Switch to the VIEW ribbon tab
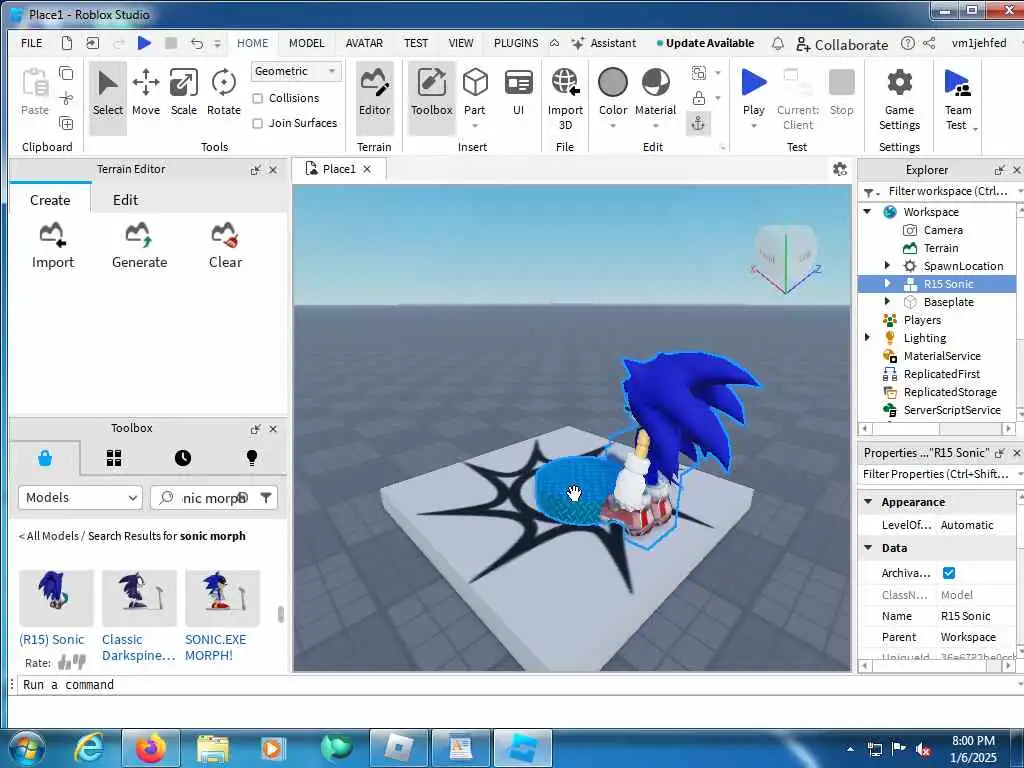1024x768 pixels. [x=460, y=43]
